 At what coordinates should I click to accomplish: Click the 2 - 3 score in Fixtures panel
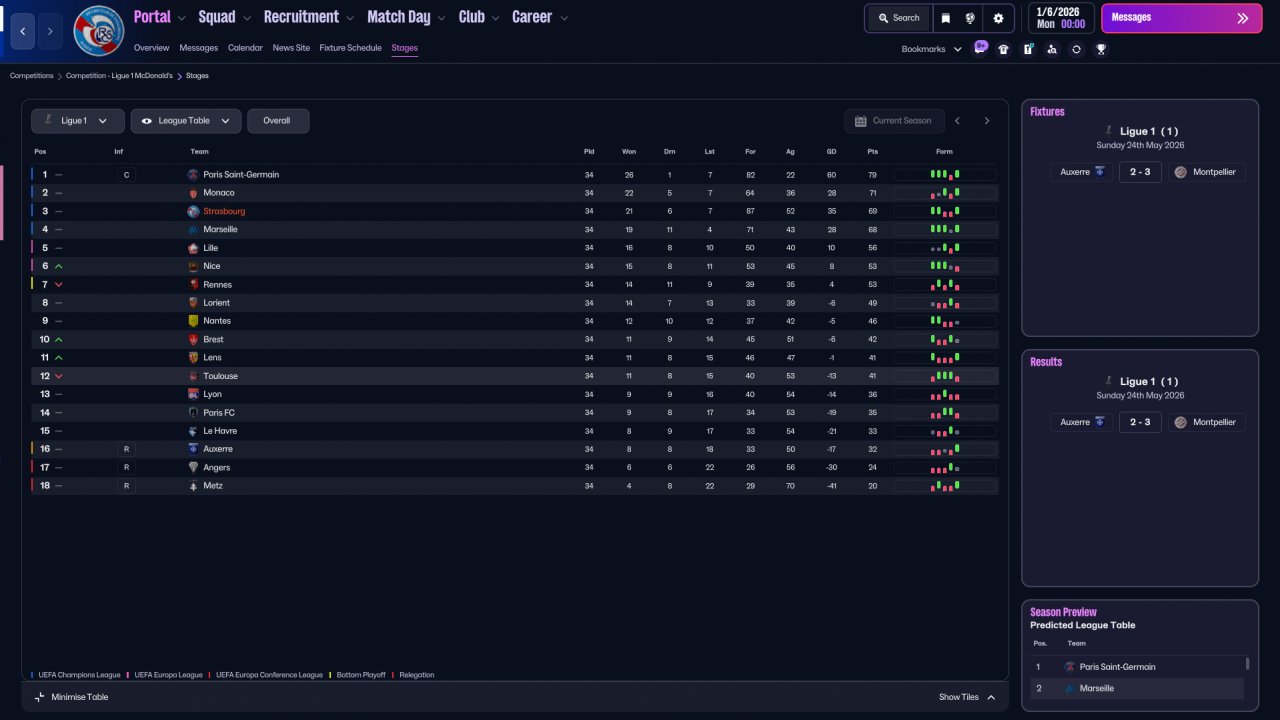[x=1140, y=172]
